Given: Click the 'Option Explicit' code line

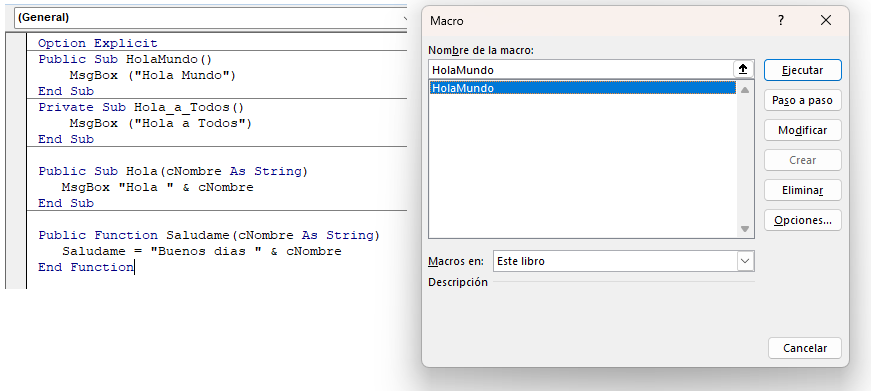Looking at the screenshot, I should coord(98,43).
